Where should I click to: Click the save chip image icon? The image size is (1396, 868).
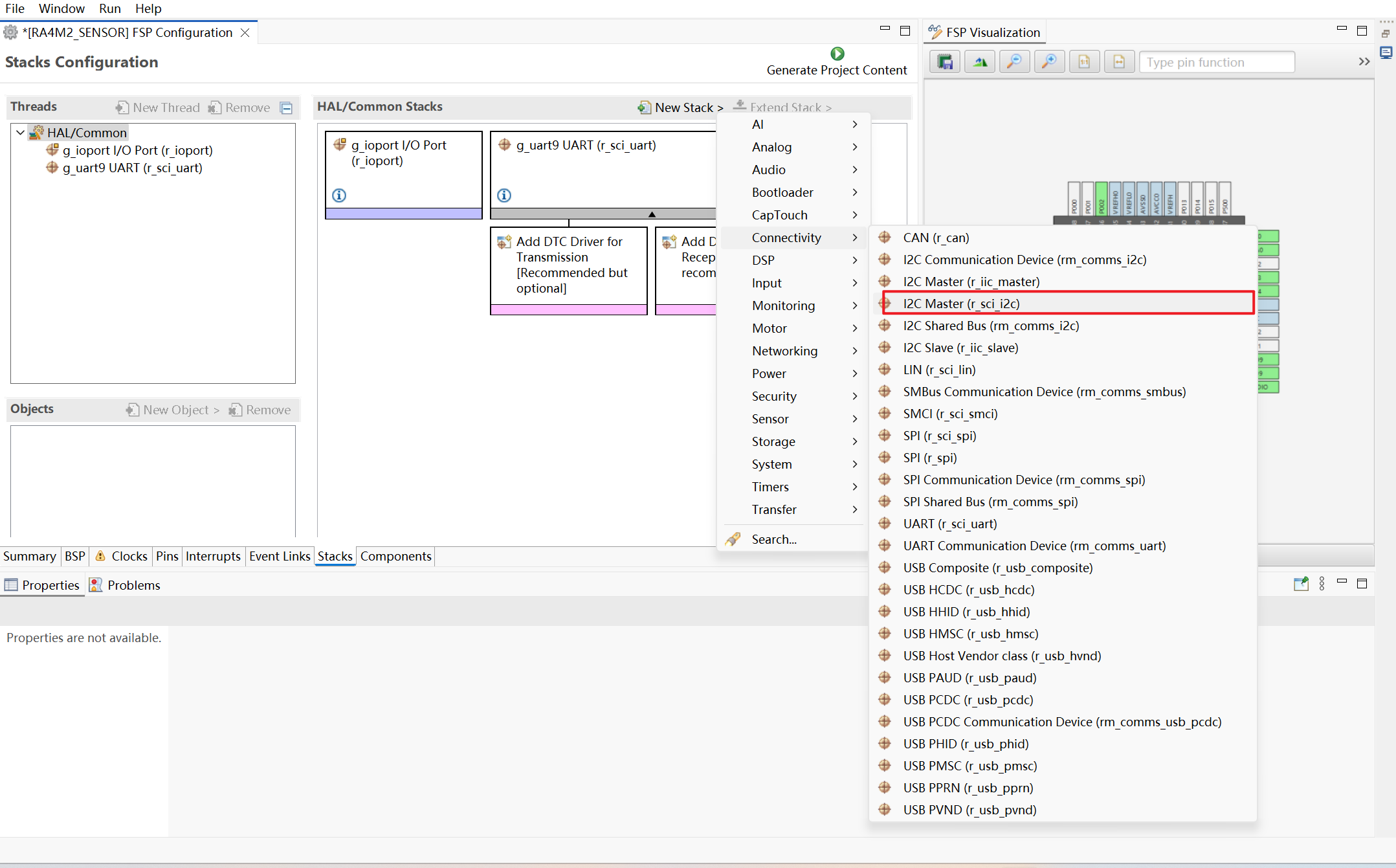tap(945, 62)
